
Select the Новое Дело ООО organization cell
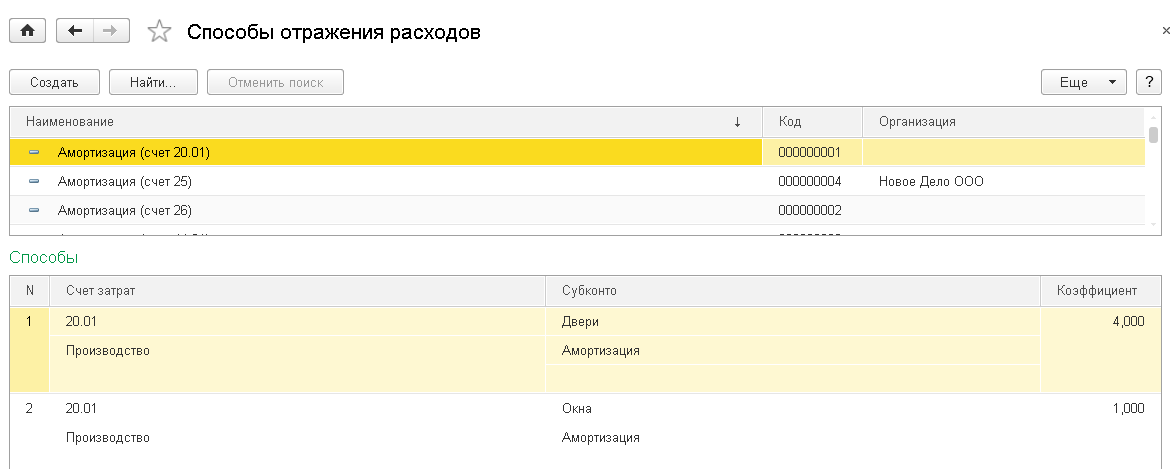(x=931, y=182)
